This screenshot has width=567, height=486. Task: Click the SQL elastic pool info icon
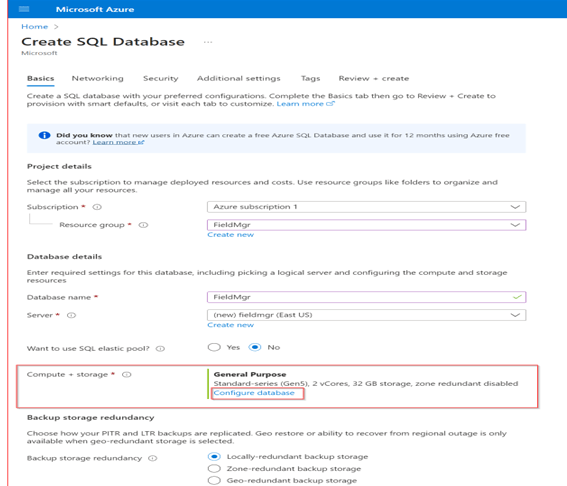point(160,349)
